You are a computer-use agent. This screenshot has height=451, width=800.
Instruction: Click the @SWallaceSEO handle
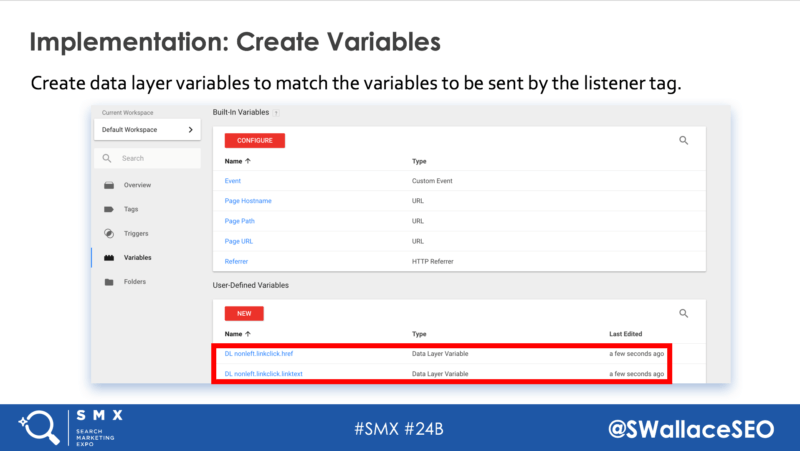click(x=691, y=429)
